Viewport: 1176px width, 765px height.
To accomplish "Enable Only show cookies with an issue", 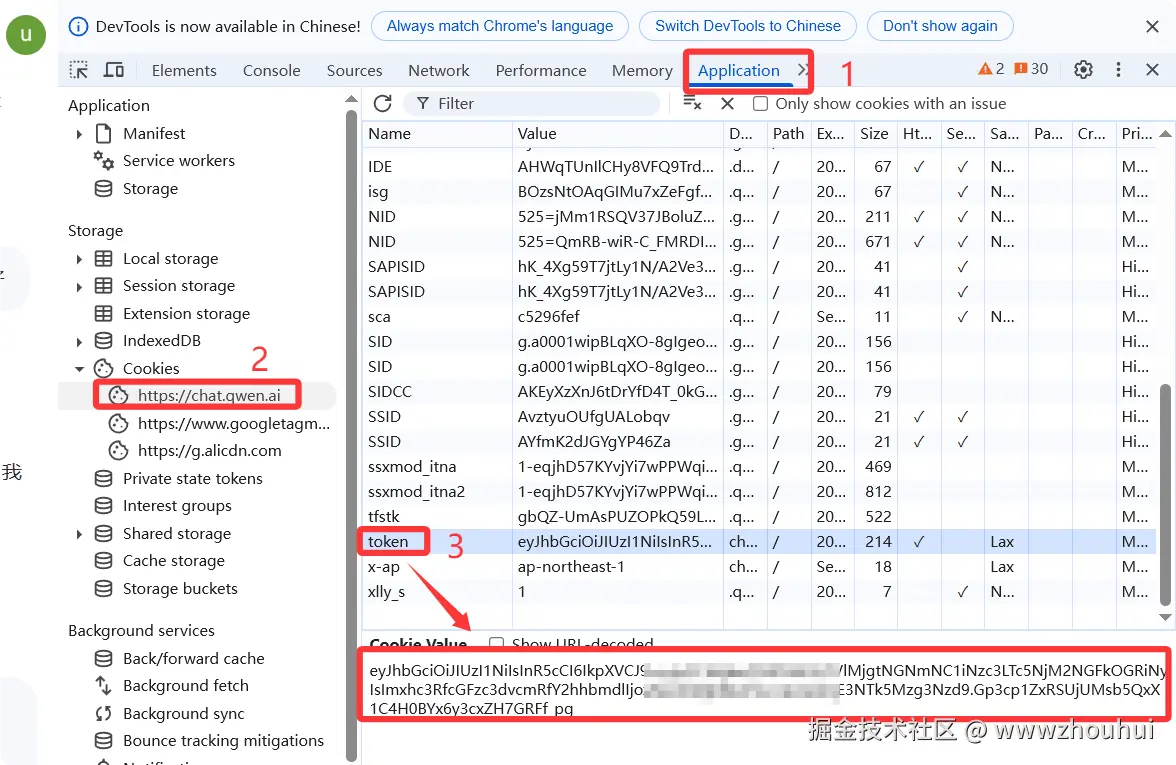I will tap(761, 104).
